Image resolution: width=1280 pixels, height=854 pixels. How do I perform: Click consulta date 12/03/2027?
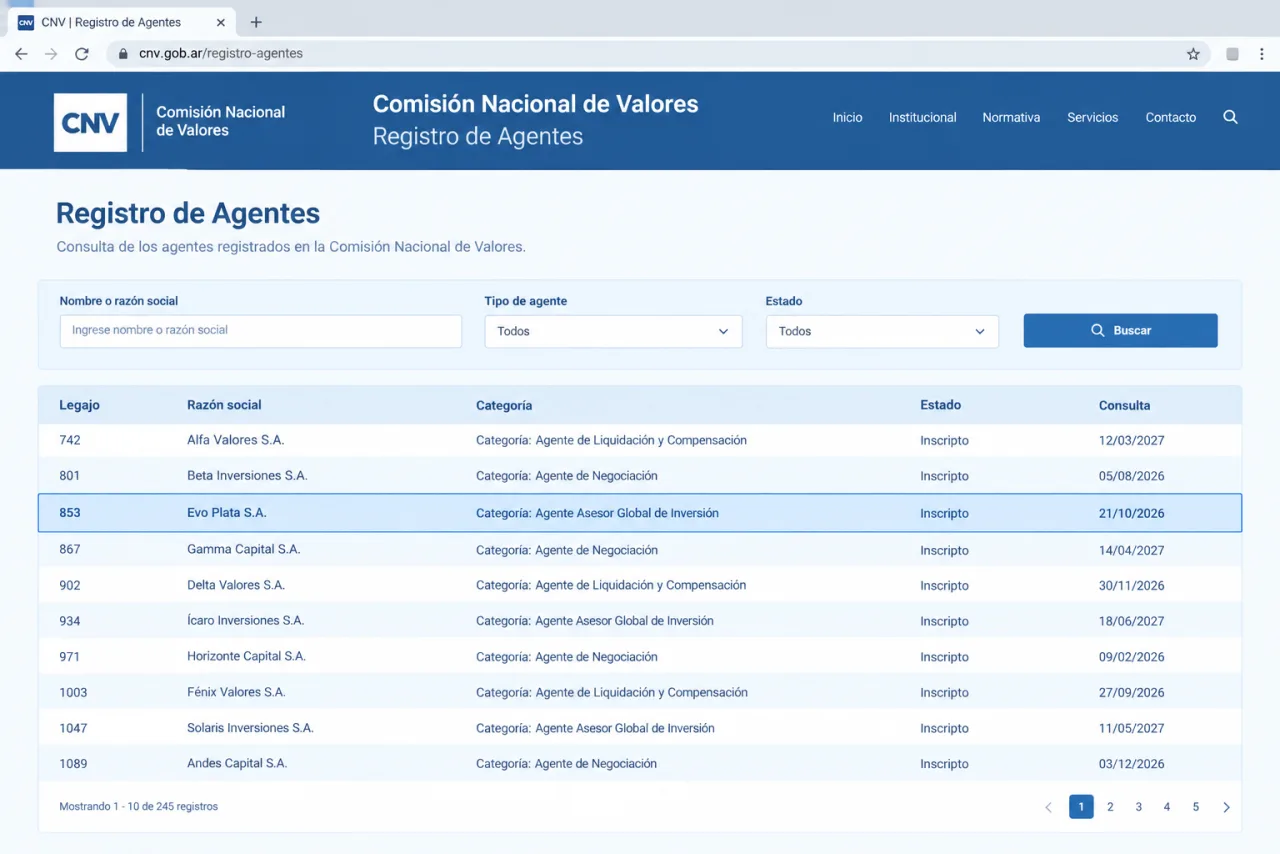[x=1131, y=441]
